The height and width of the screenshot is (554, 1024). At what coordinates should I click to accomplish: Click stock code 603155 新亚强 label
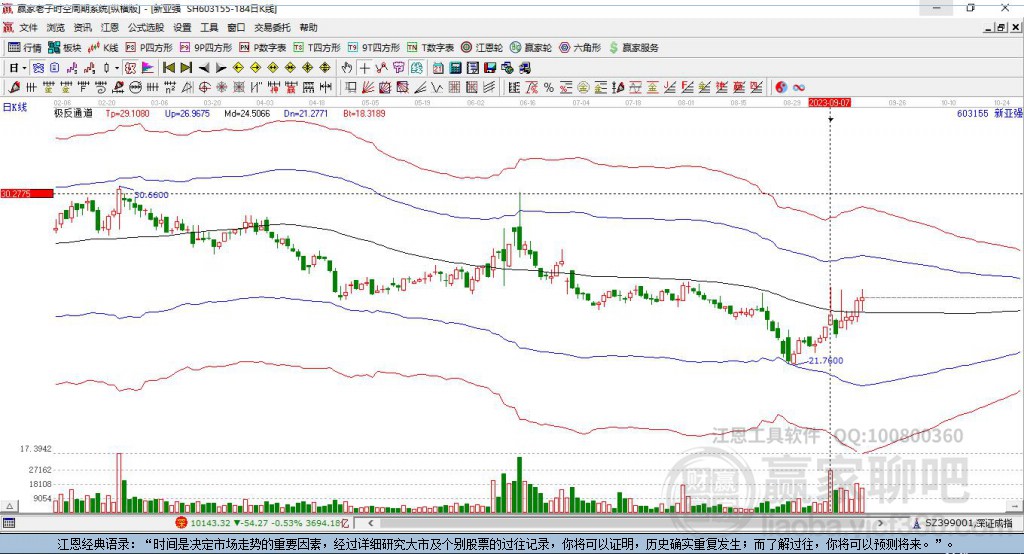pos(989,113)
